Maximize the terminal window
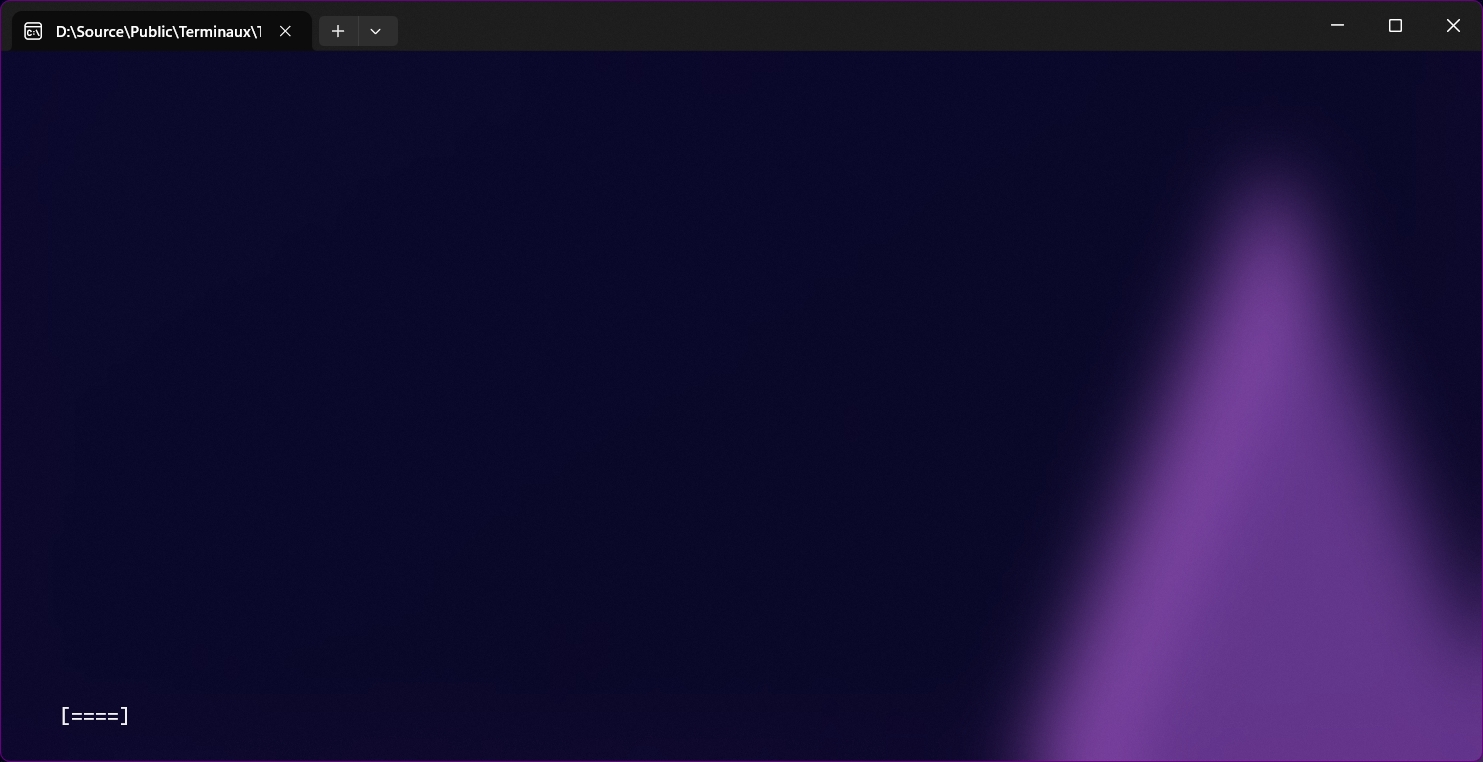 click(x=1395, y=25)
